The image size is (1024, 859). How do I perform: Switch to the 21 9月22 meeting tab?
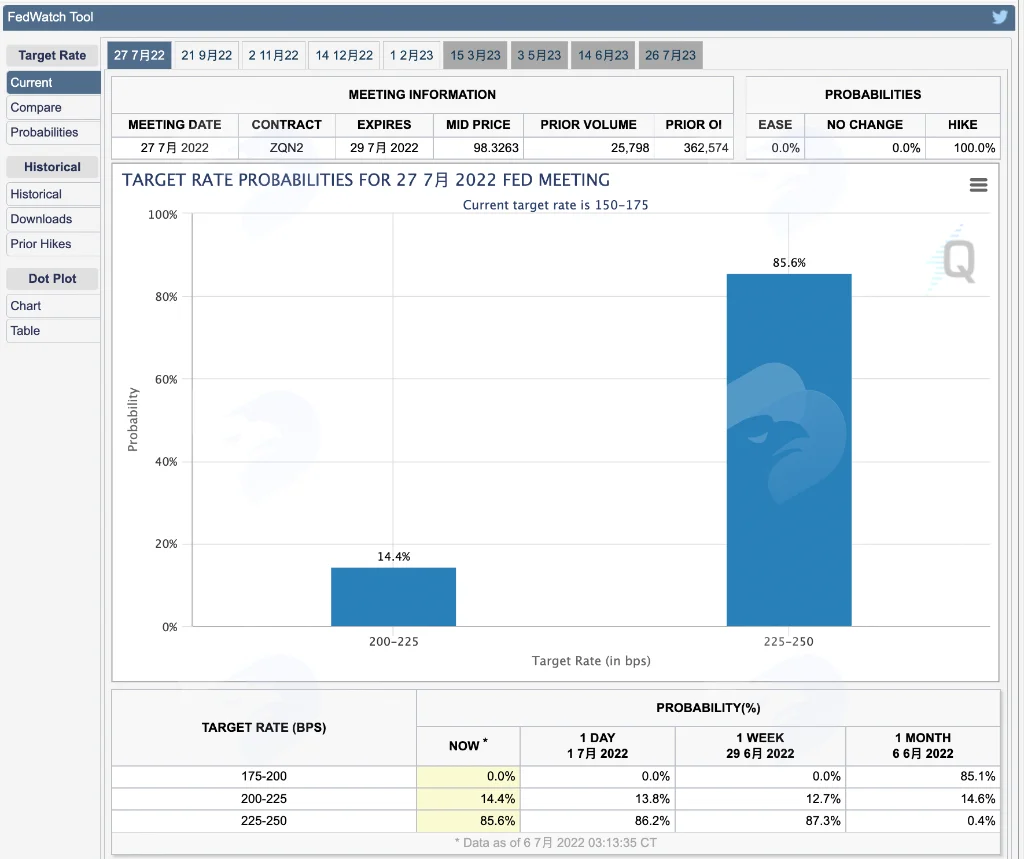[x=206, y=56]
